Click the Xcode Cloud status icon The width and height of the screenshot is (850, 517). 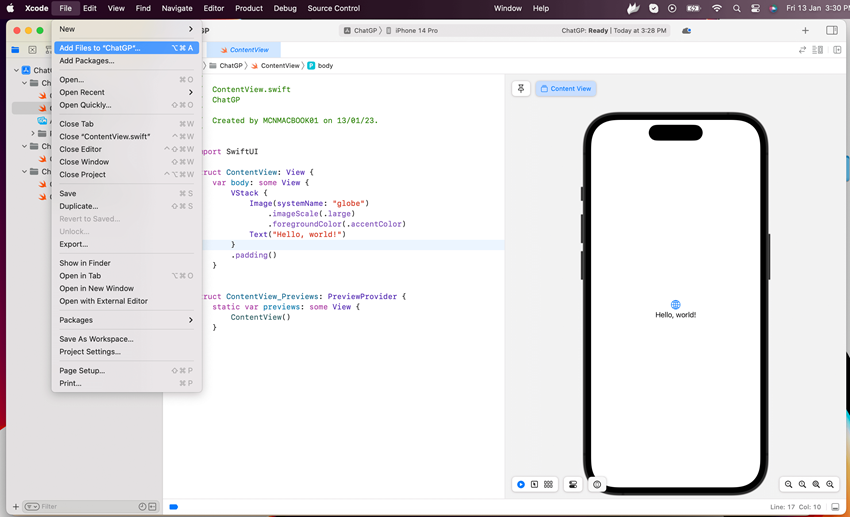click(x=686, y=31)
